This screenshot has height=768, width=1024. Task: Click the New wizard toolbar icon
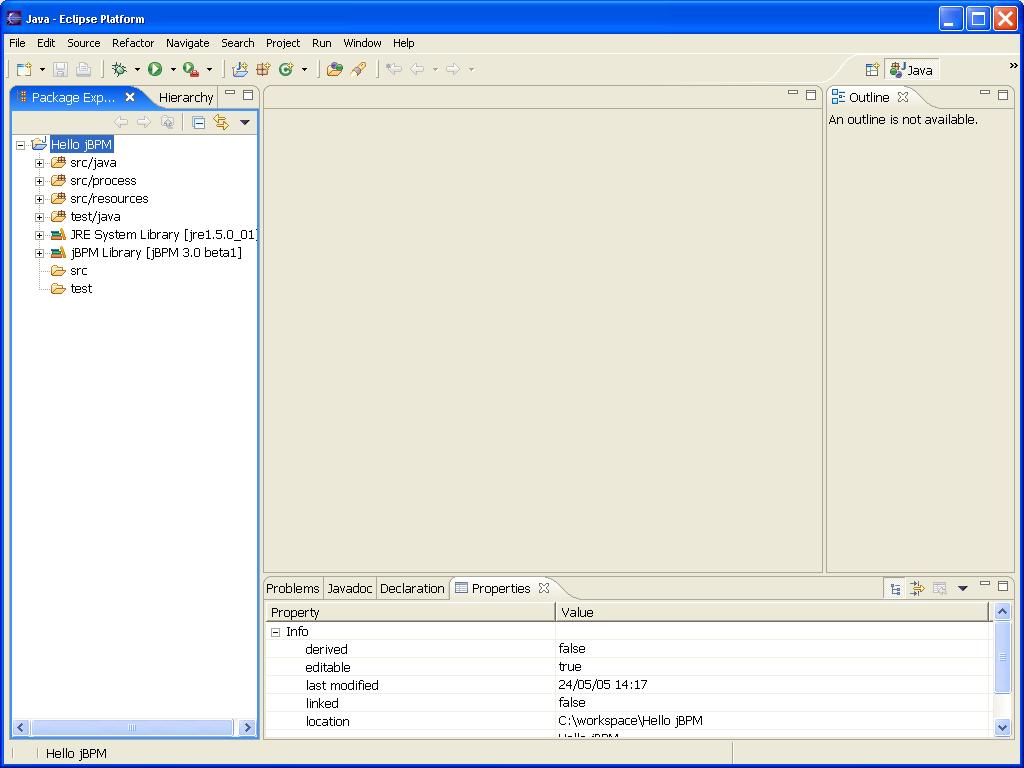[x=24, y=69]
